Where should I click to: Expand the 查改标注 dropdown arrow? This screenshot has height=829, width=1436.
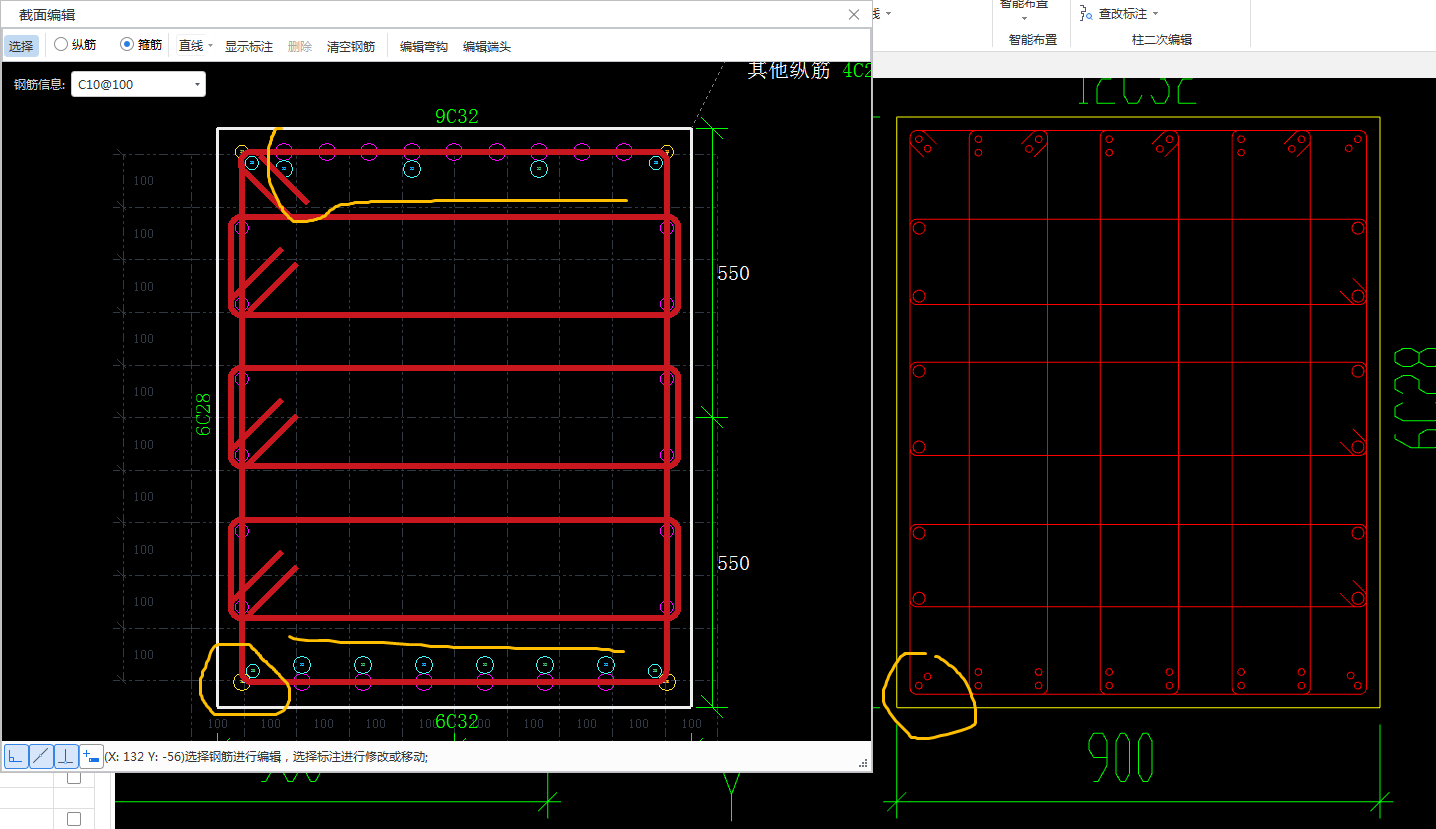[x=1155, y=14]
